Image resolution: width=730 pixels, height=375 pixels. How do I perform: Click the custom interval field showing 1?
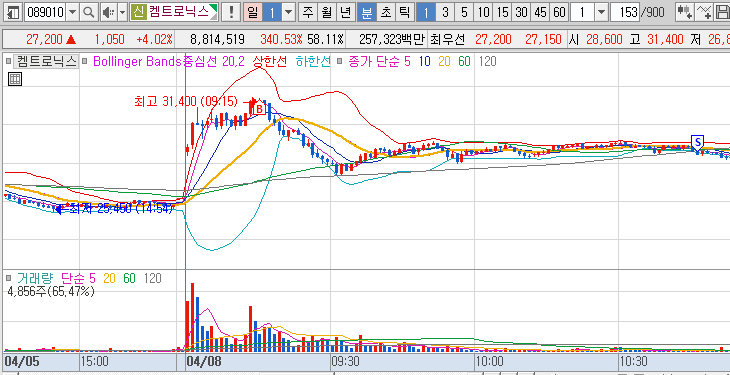pyautogui.click(x=583, y=13)
